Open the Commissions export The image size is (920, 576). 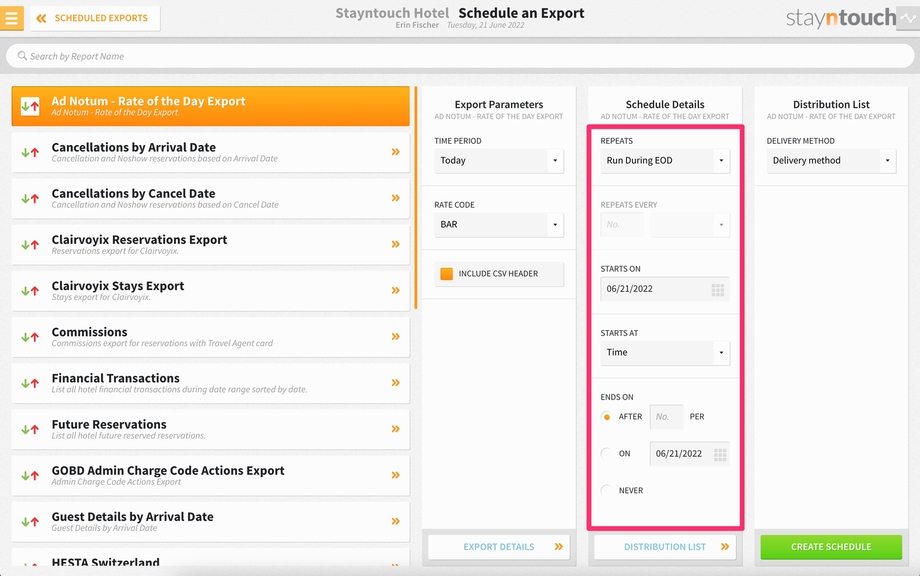tap(211, 337)
